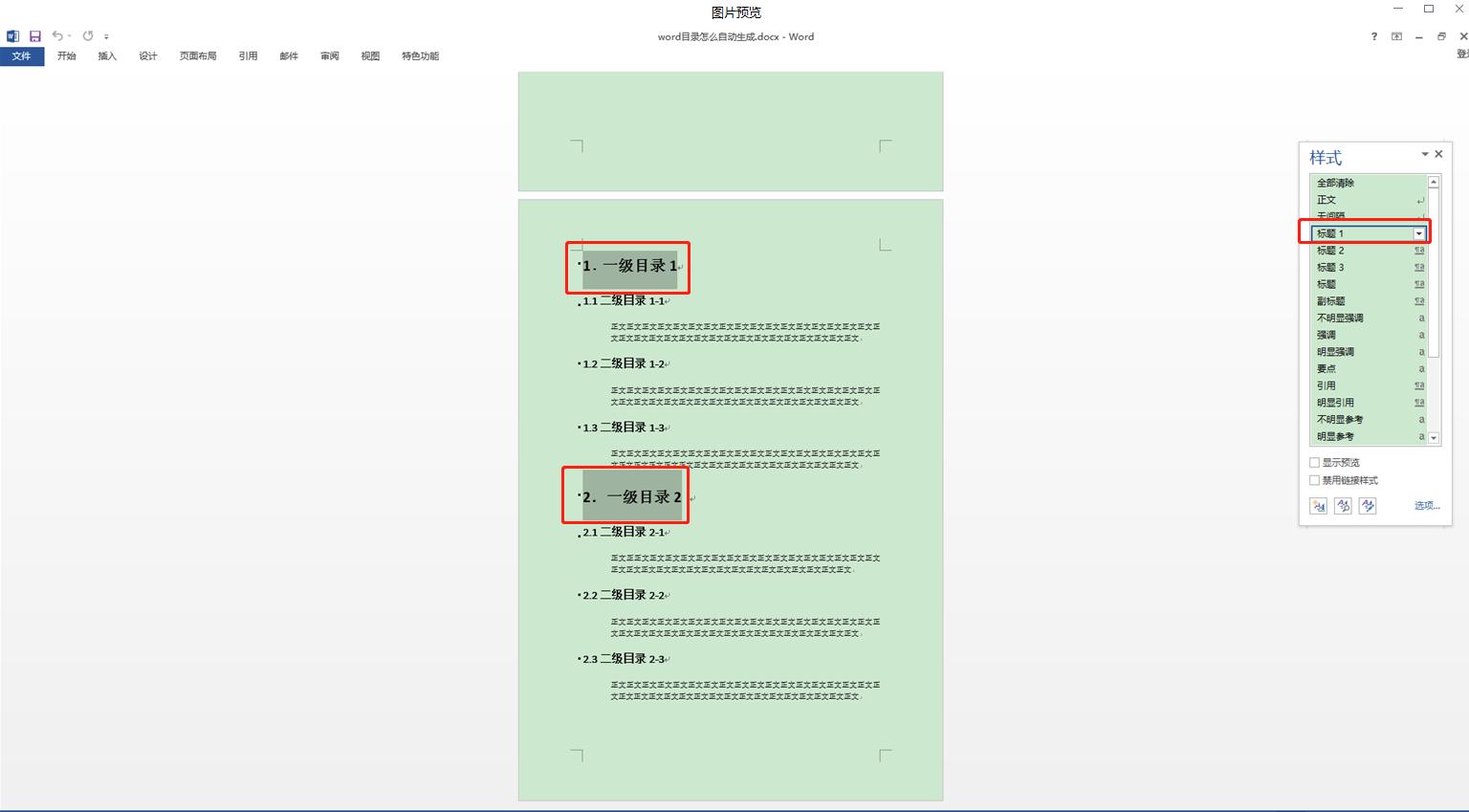Switch to the 页面布局 ribbon tab
Screen dimensions: 1469x812
coord(198,56)
